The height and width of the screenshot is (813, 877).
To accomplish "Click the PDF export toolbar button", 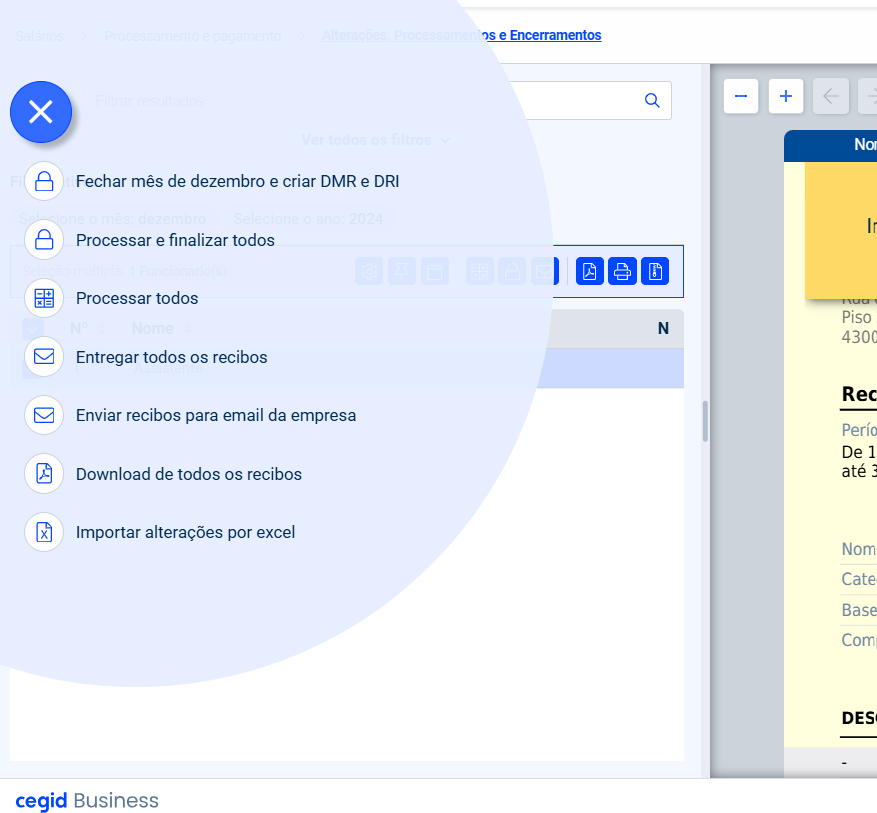I will (590, 272).
